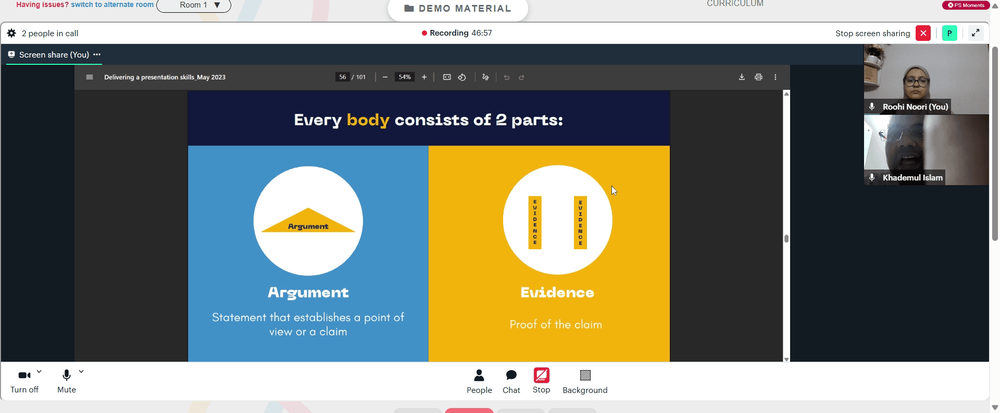Image resolution: width=1000 pixels, height=413 pixels.
Task: Expand camera options chevron
Action: [x=39, y=371]
